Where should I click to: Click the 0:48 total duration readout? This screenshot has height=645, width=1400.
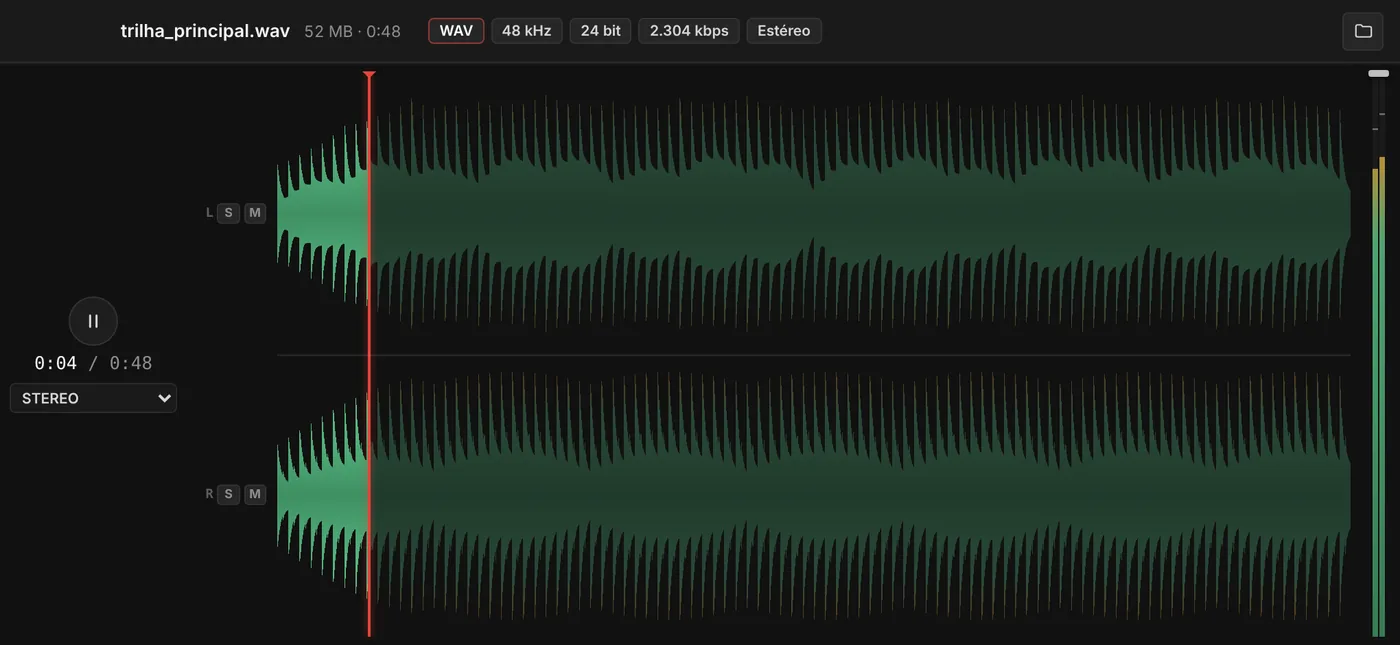[131, 363]
